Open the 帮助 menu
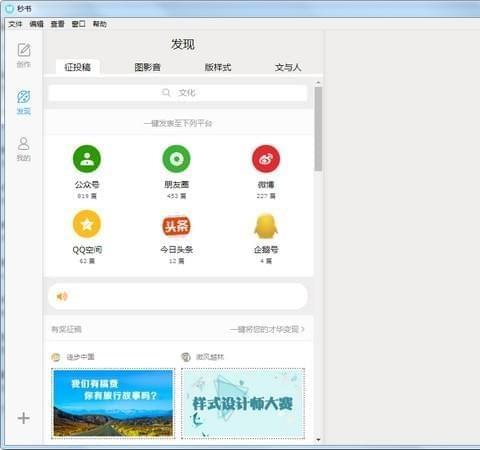 click(x=100, y=24)
